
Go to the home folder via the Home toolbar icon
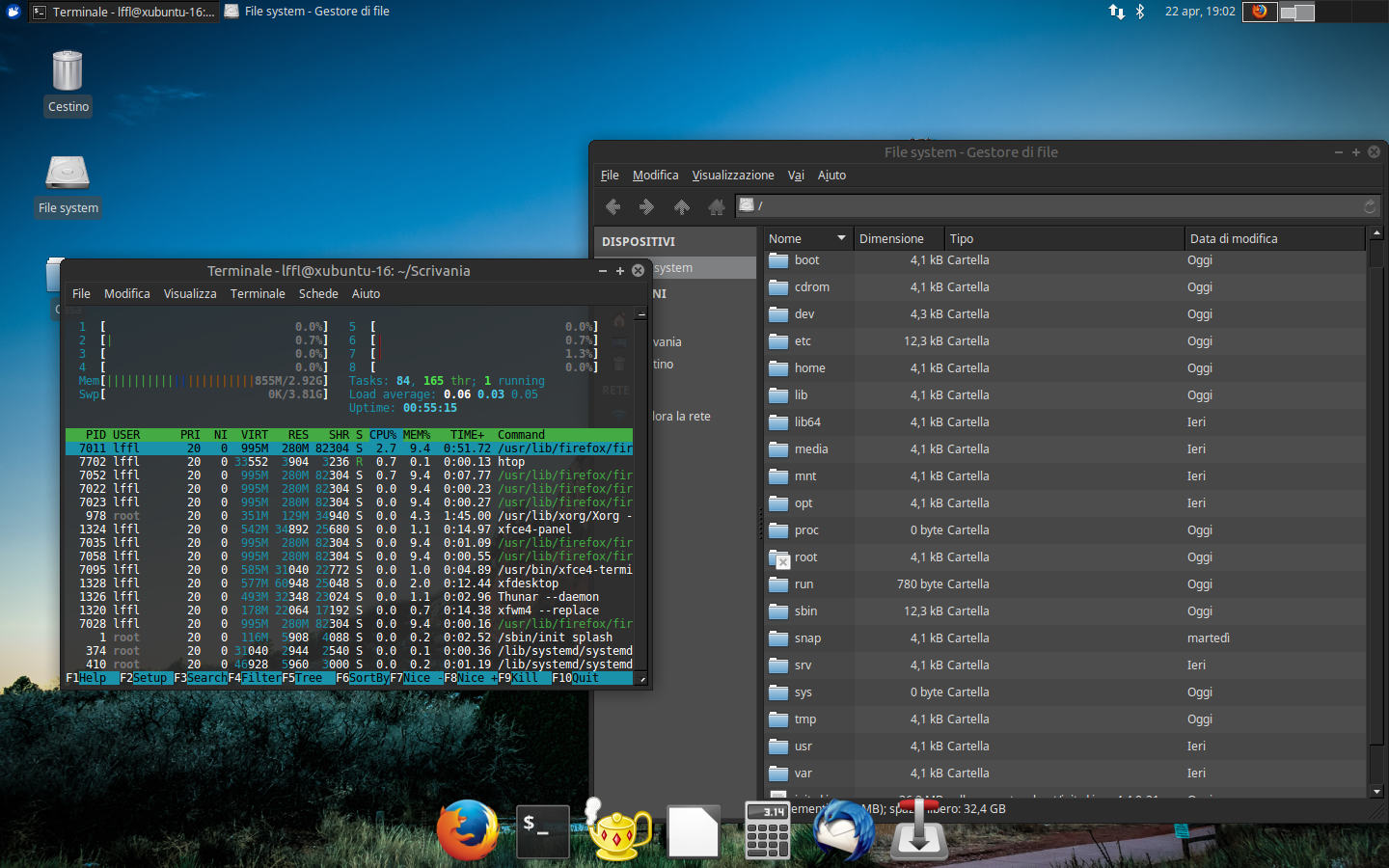pos(715,205)
